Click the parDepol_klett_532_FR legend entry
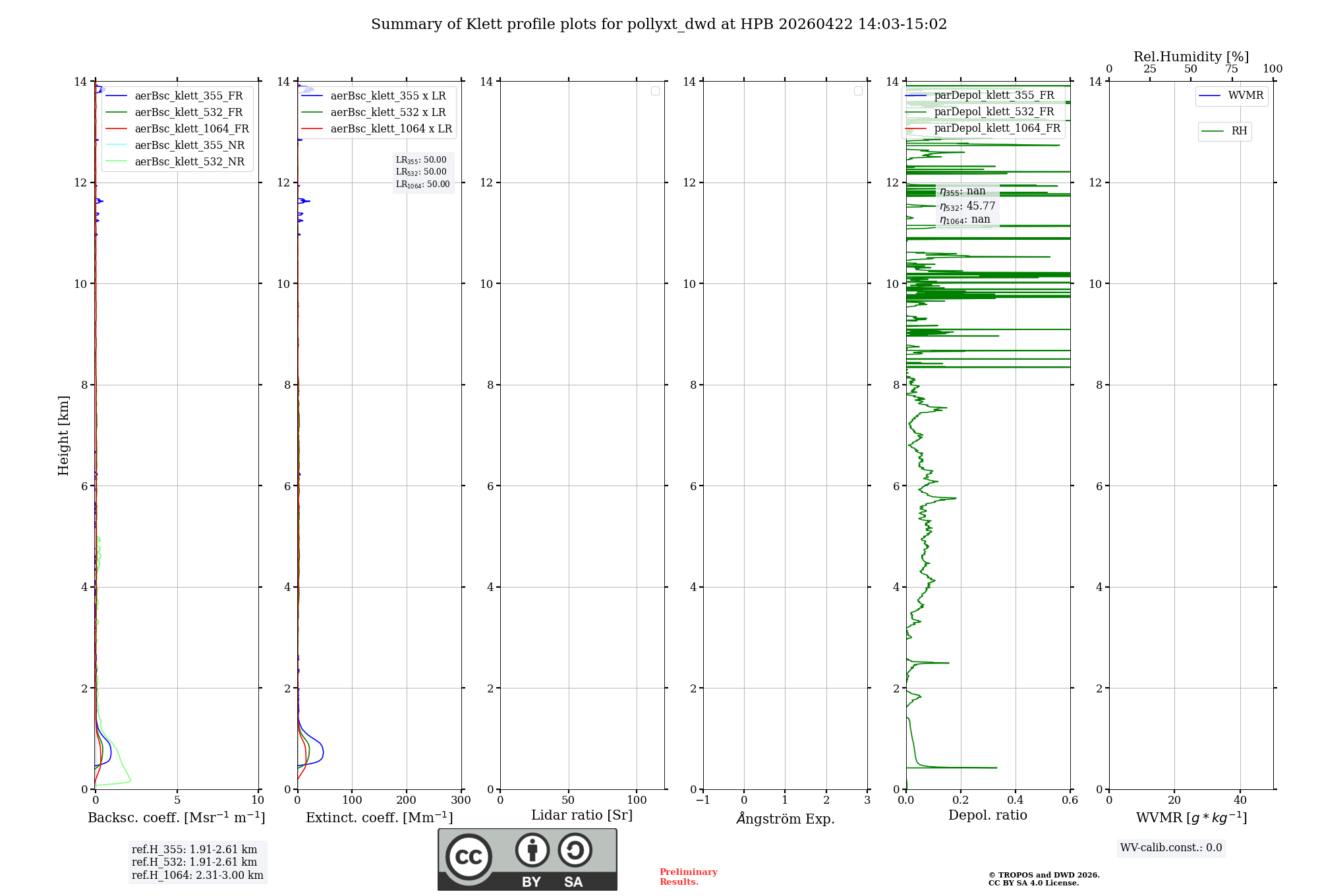This screenshot has height=896, width=1318. click(x=994, y=112)
